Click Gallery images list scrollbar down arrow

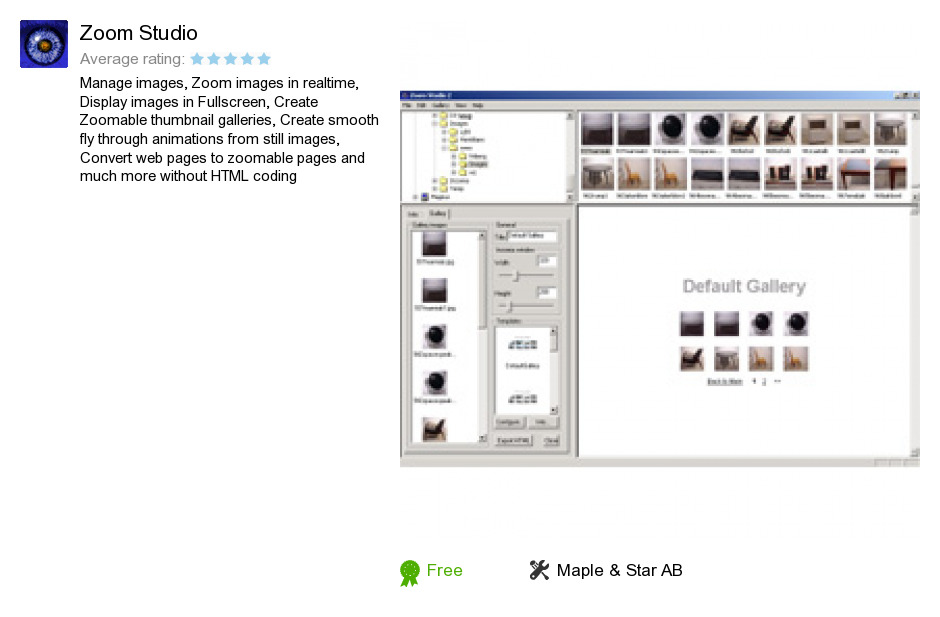click(x=483, y=439)
